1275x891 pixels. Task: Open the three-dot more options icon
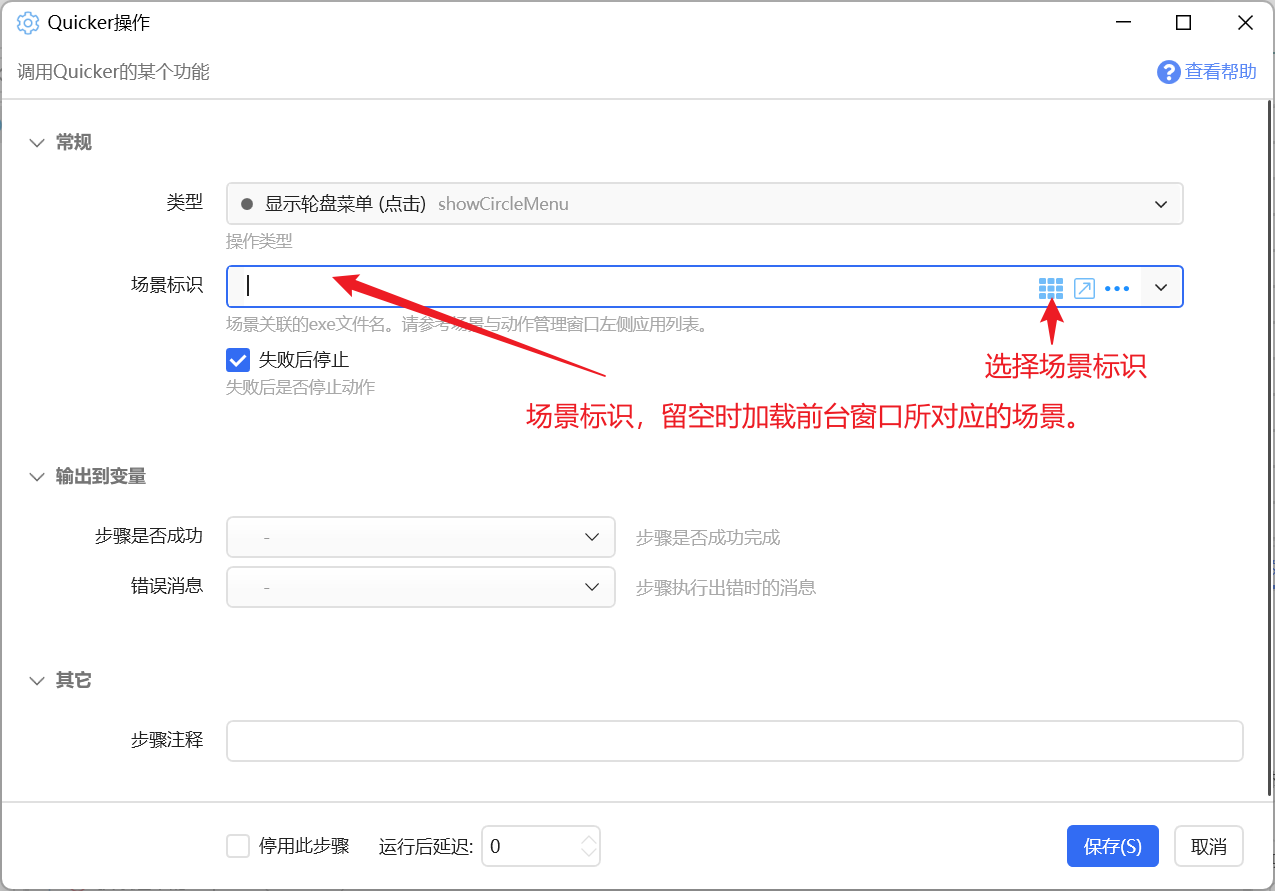click(1117, 289)
